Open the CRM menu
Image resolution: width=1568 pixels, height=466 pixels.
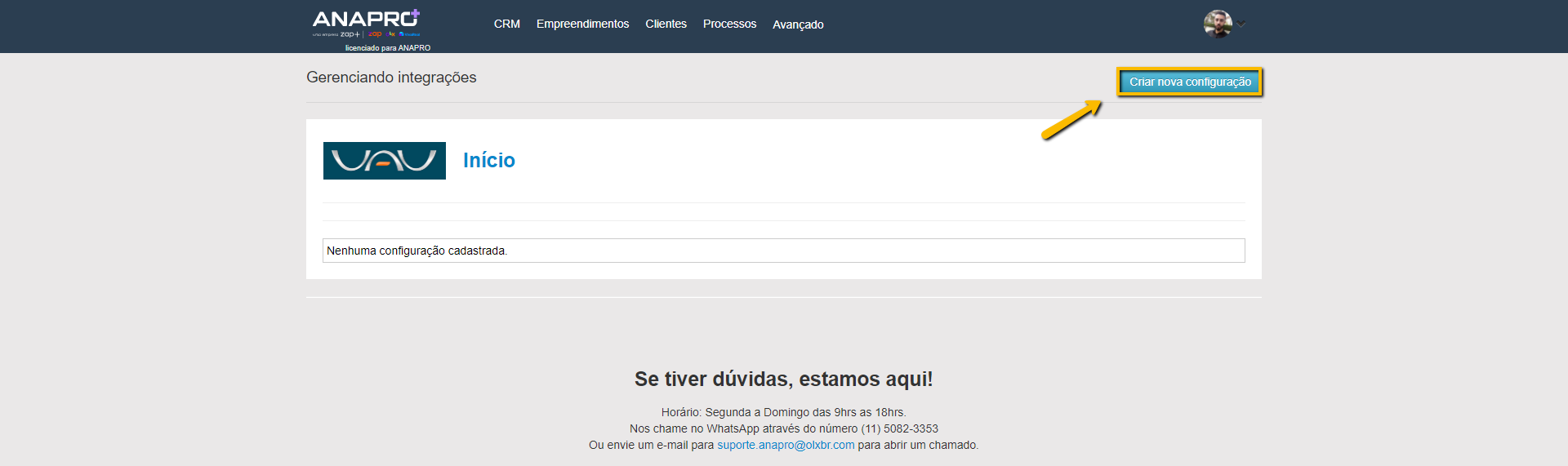[506, 24]
